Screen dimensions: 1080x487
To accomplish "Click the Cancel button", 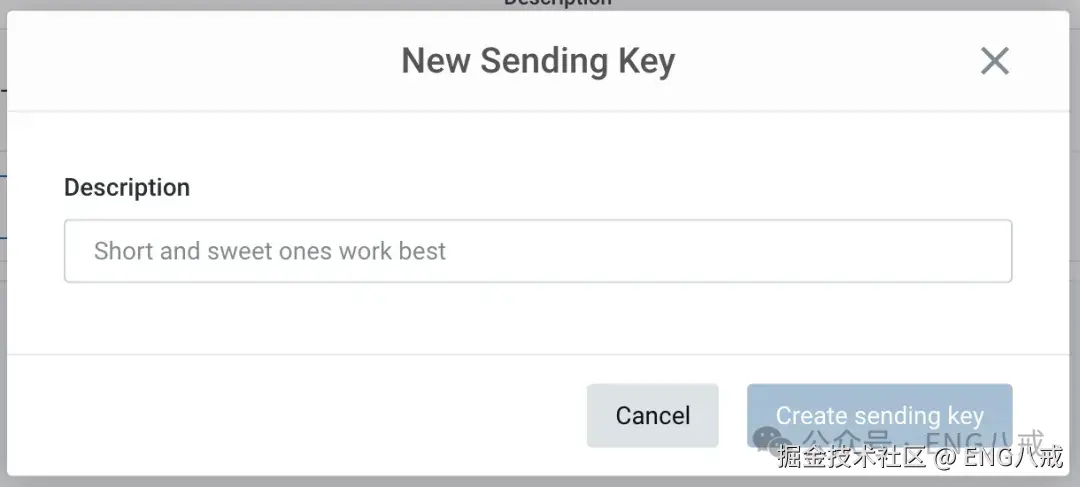I will (652, 416).
